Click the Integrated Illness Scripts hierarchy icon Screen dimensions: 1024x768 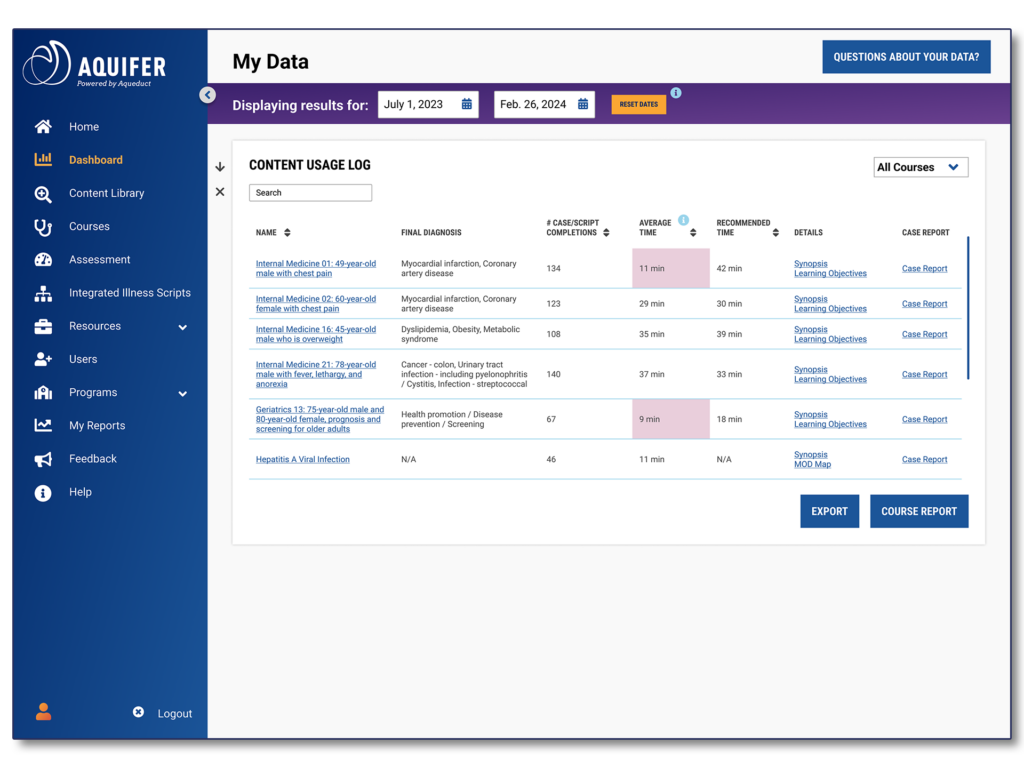(x=43, y=293)
